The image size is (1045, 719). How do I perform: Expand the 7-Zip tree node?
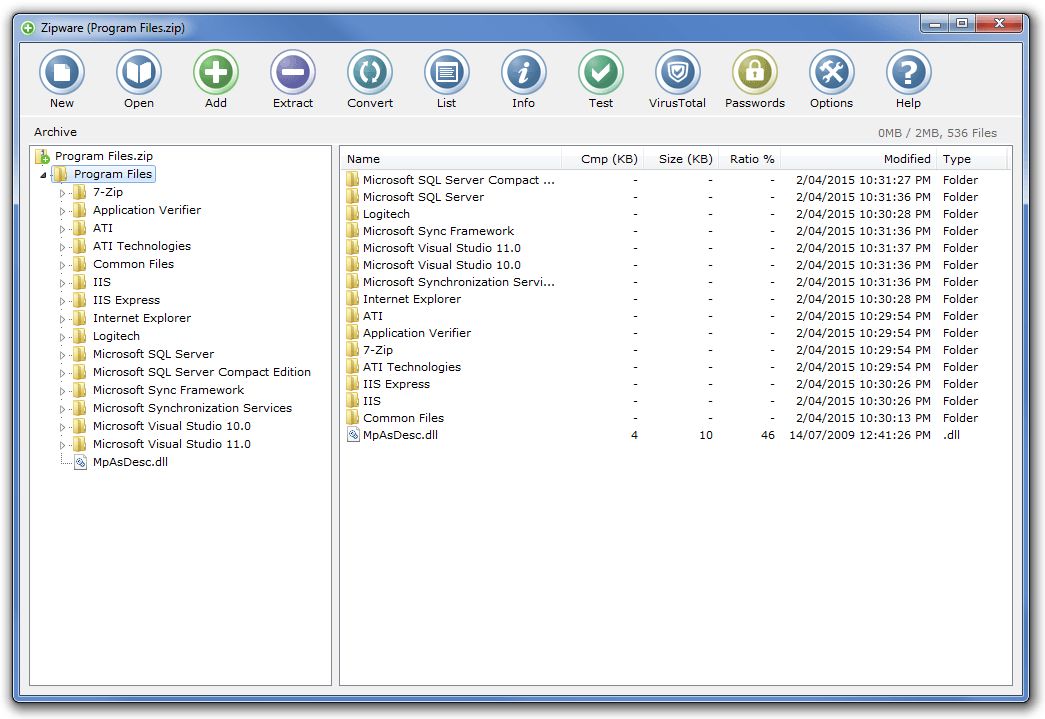tap(62, 192)
